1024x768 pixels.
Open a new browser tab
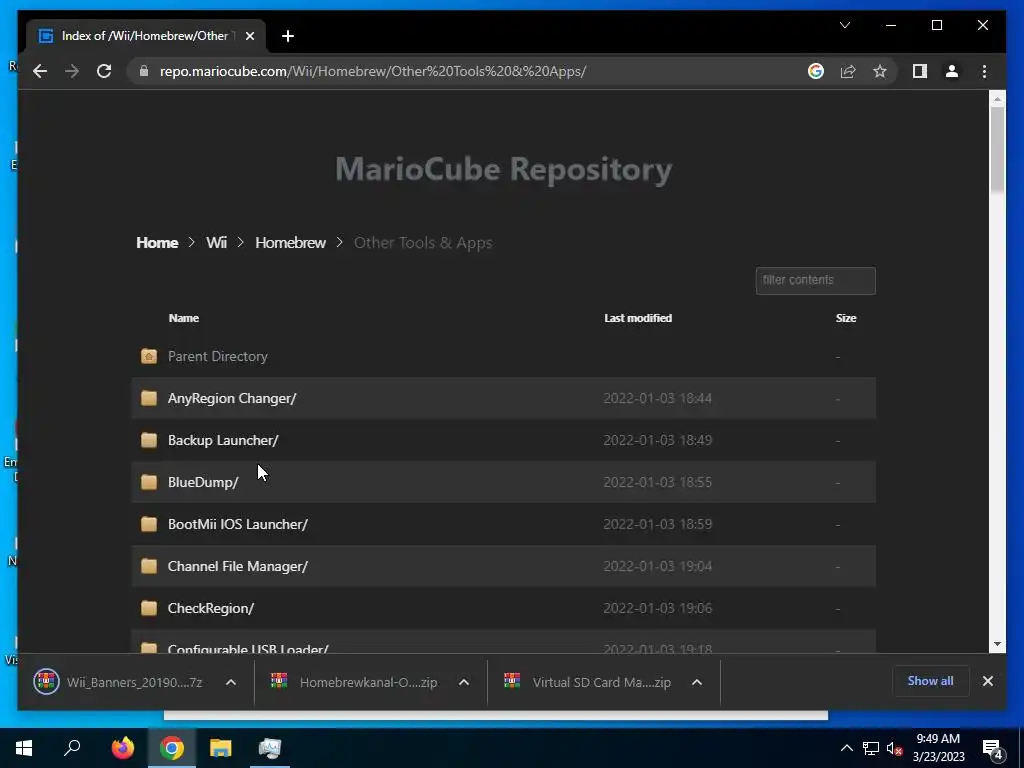pyautogui.click(x=288, y=36)
